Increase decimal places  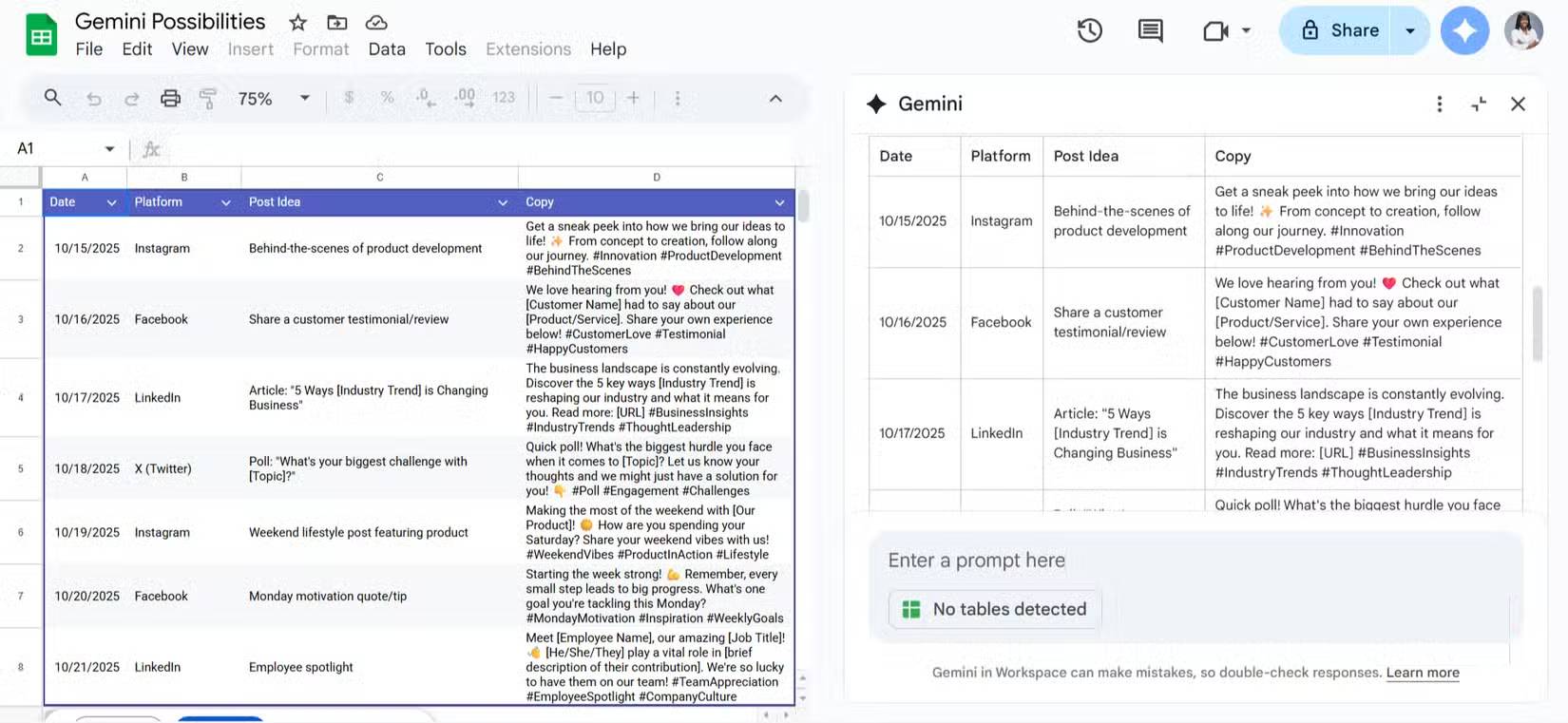tap(465, 97)
